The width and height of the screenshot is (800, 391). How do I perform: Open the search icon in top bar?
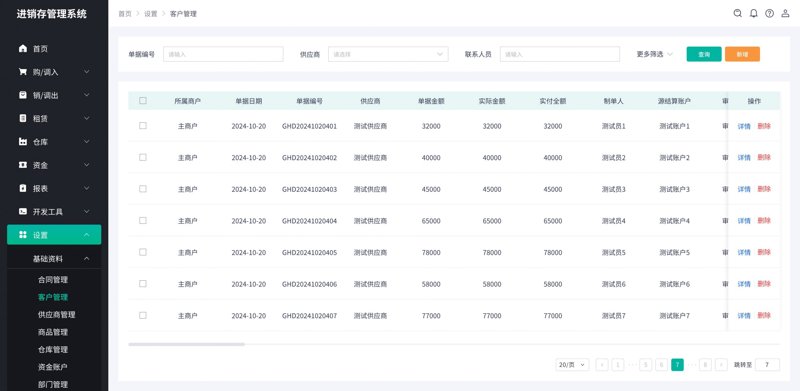[737, 14]
